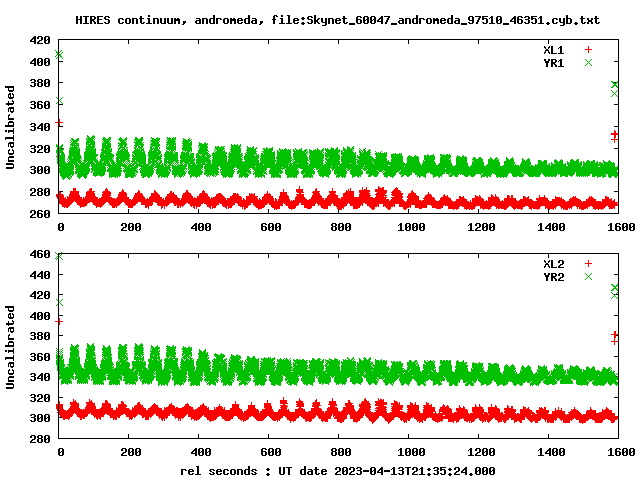Select the XL1 legend label
The image size is (640, 480).
(x=553, y=50)
